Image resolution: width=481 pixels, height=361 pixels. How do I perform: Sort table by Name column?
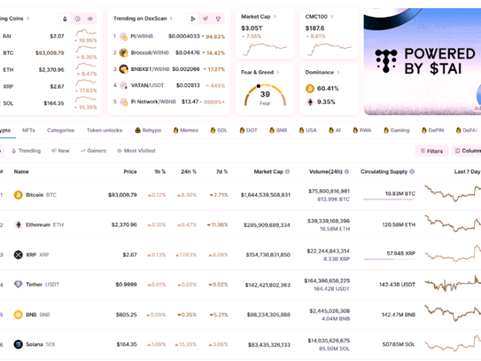(21, 172)
